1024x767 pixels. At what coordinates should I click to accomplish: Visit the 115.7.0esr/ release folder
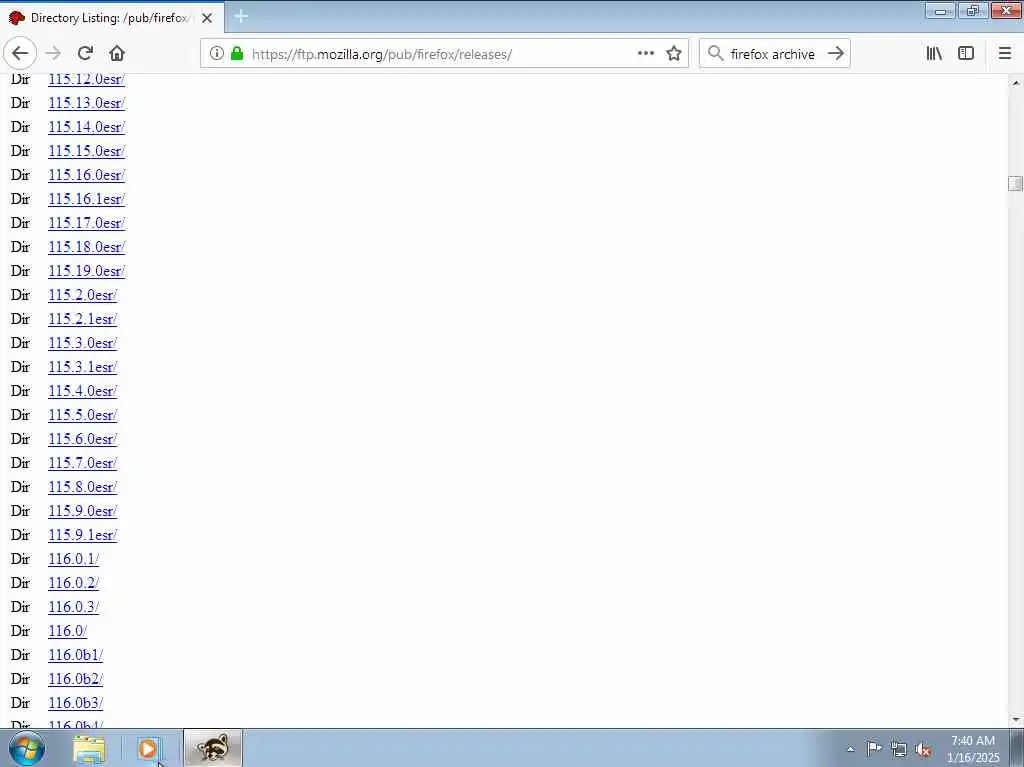pos(82,463)
